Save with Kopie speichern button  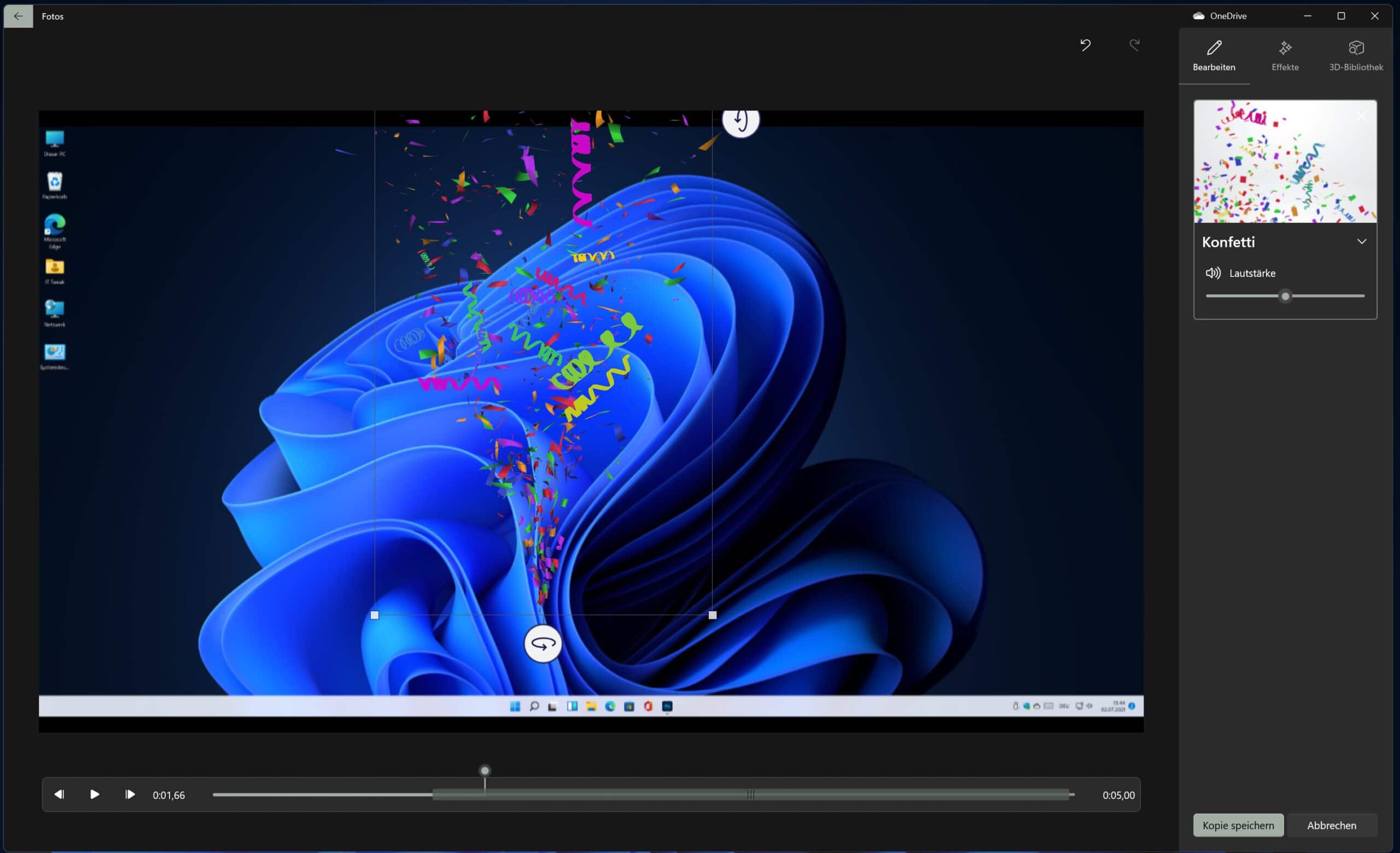tap(1238, 825)
